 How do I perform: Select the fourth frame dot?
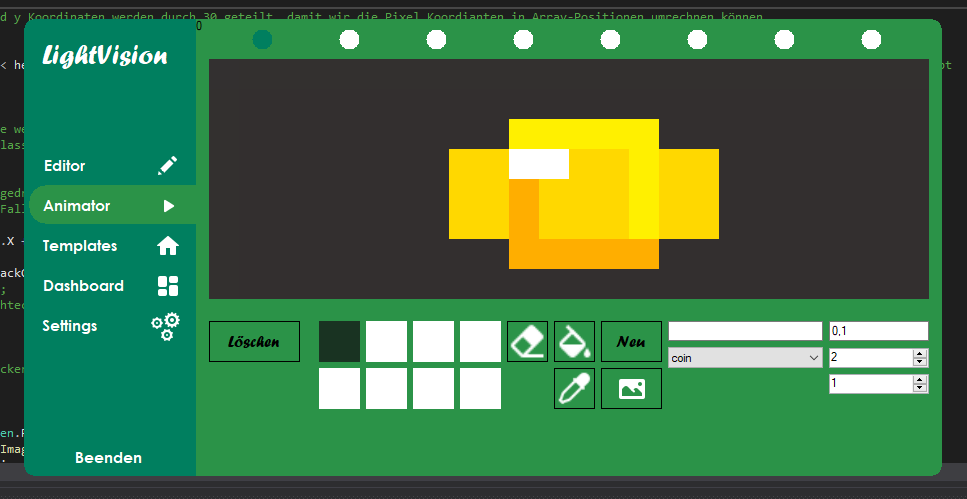(x=524, y=39)
